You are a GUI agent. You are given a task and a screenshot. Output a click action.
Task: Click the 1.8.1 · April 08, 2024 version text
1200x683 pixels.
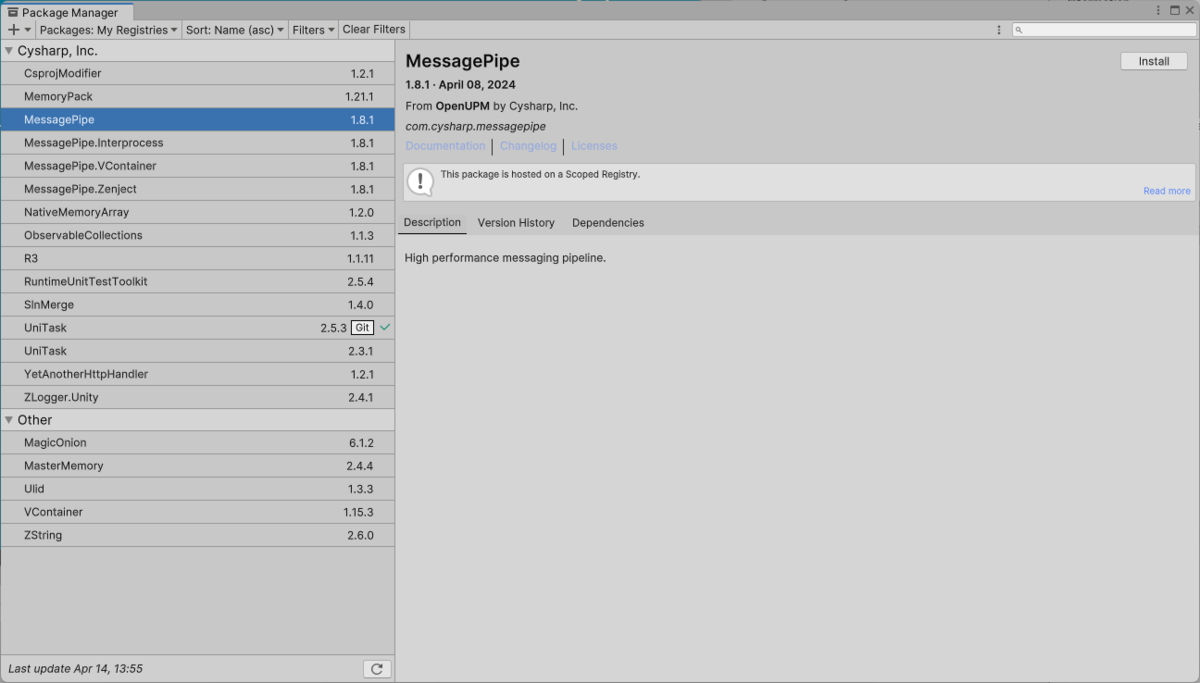coord(460,85)
